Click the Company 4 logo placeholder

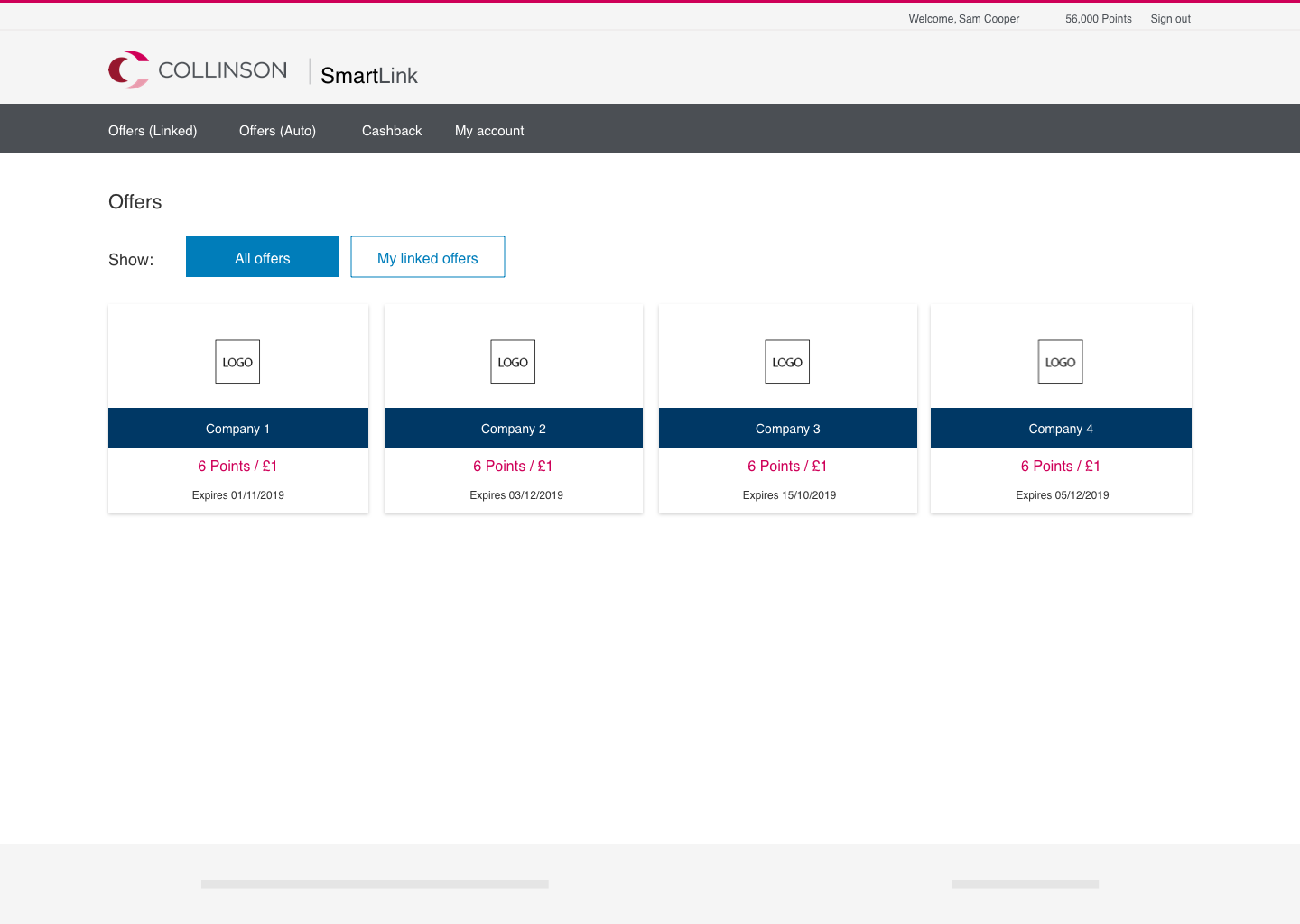[x=1060, y=362]
